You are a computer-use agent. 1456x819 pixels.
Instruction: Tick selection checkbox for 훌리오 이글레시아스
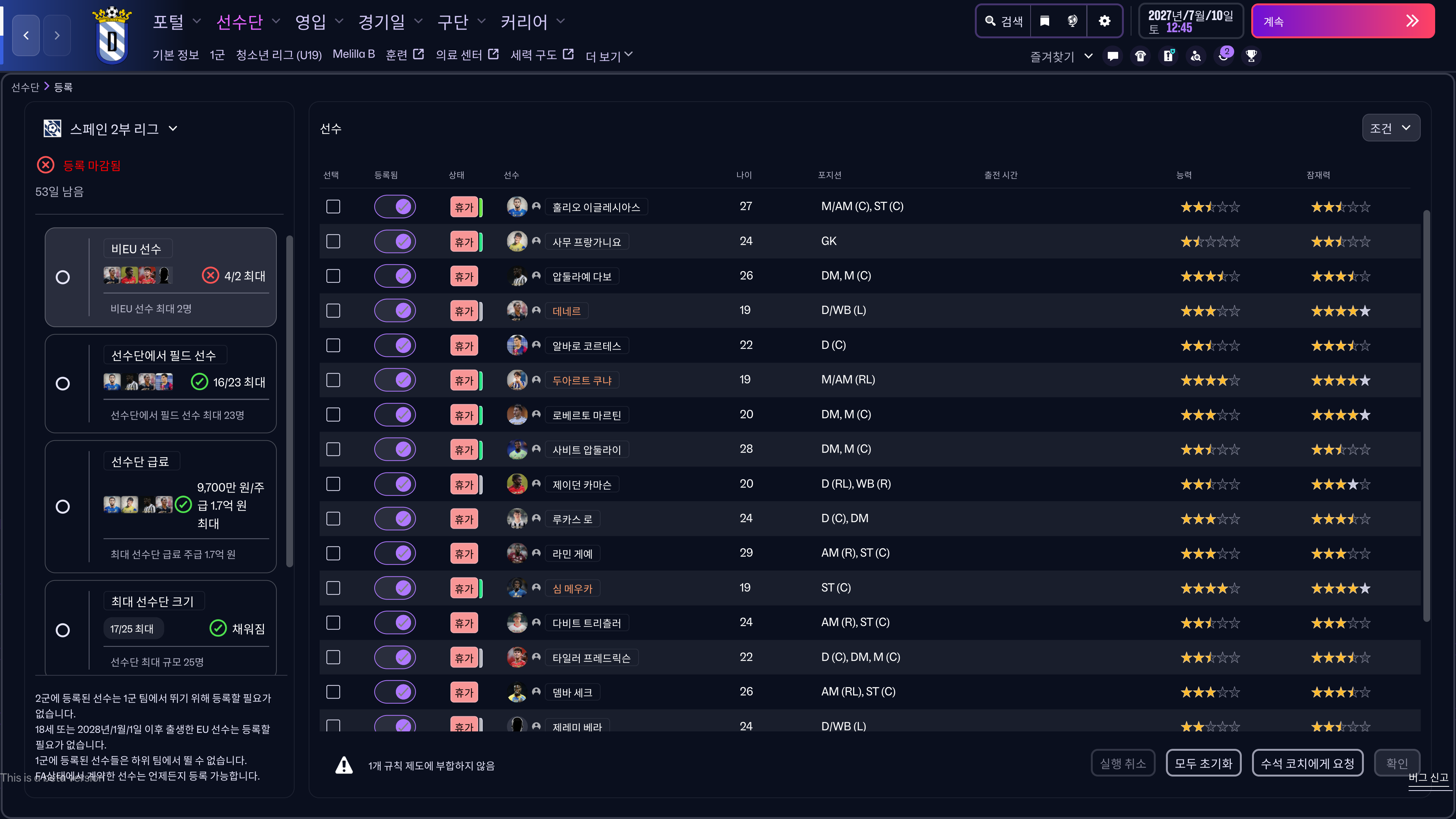[x=333, y=206]
